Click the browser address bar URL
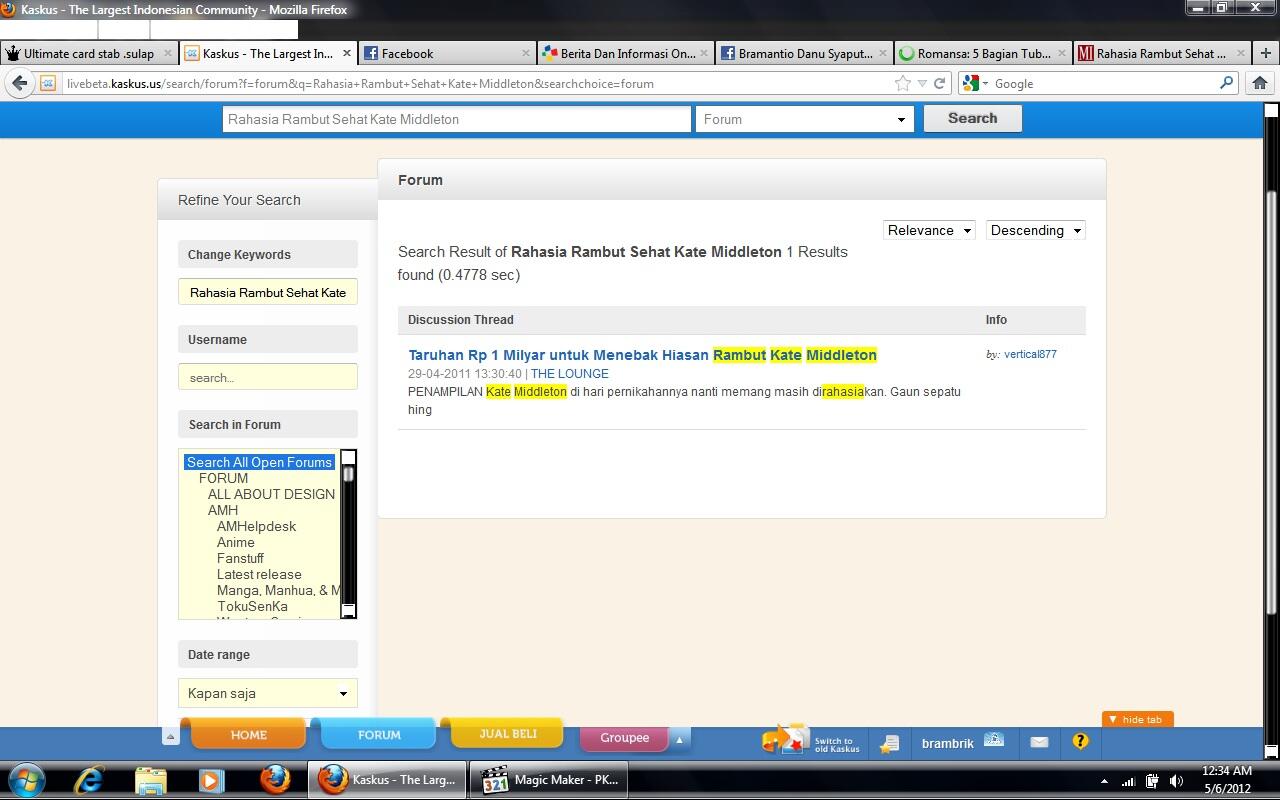Screen dimensions: 1280x800 coord(474,83)
